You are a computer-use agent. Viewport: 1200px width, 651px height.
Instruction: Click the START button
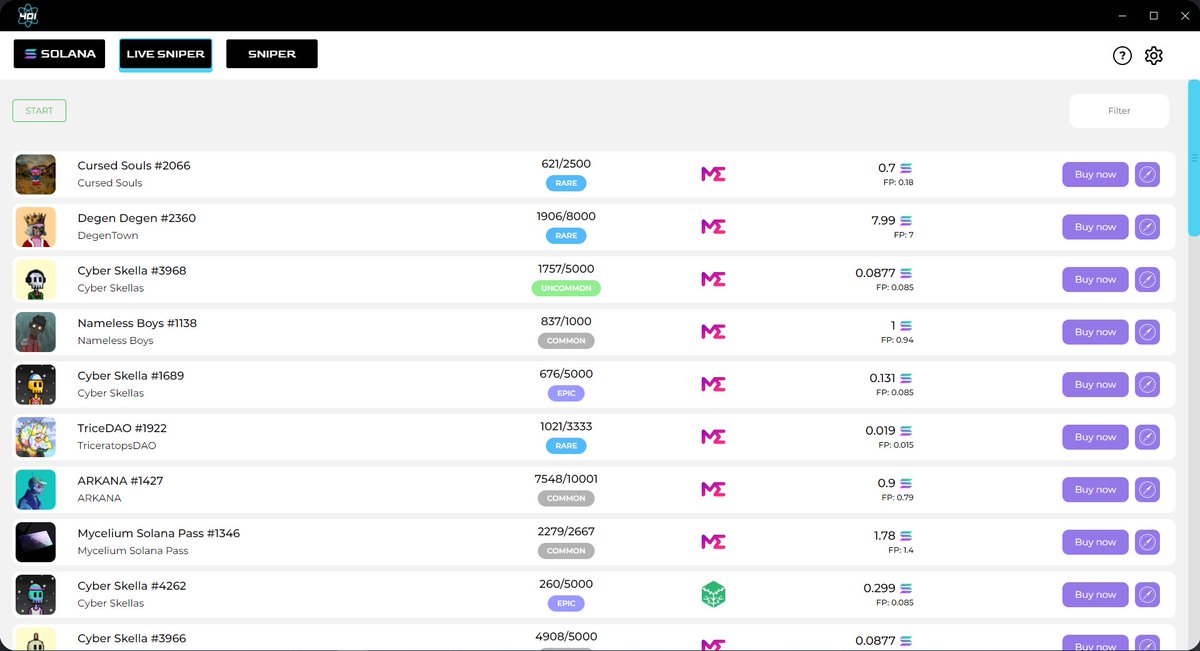point(39,110)
